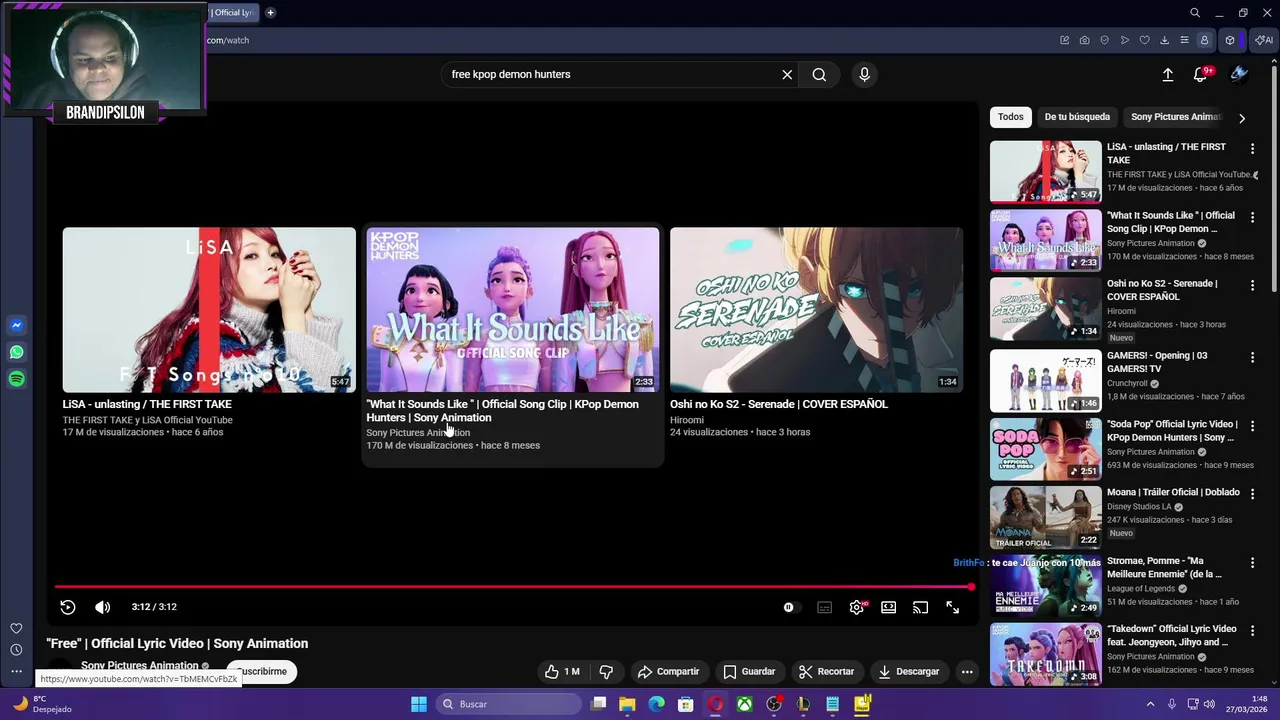This screenshot has height=720, width=1280.
Task: Open options menu for Stromae, Pomme sidebar video
Action: click(x=1252, y=563)
